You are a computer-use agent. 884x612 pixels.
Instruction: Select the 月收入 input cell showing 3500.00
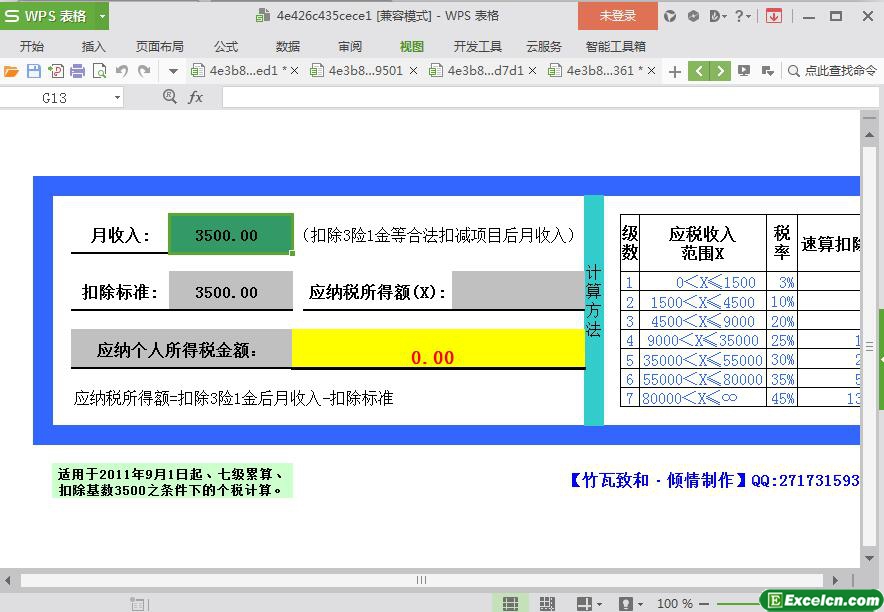pyautogui.click(x=230, y=235)
